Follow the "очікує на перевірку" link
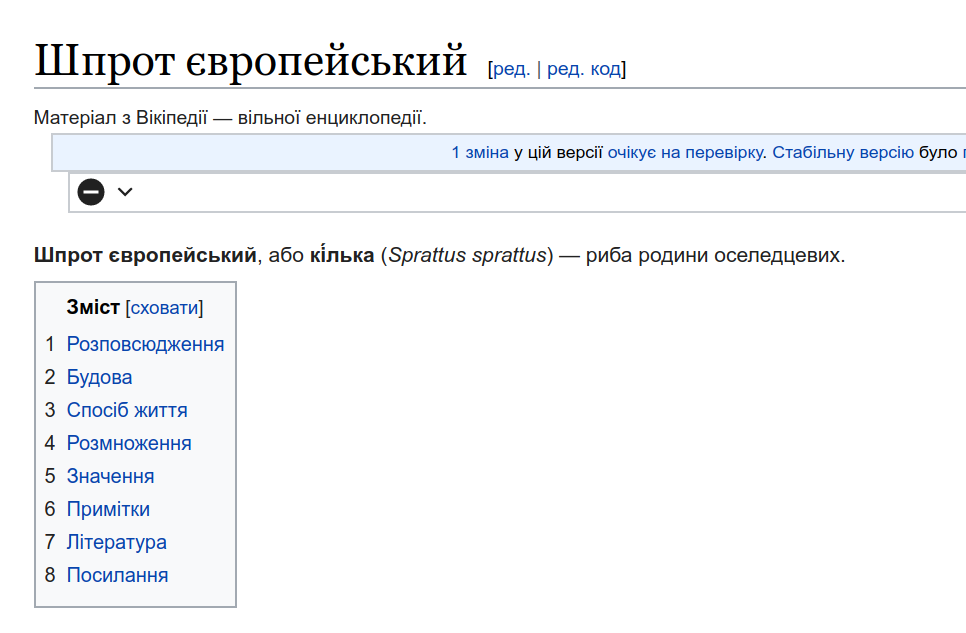Screen dimensions: 966x633 686,152
